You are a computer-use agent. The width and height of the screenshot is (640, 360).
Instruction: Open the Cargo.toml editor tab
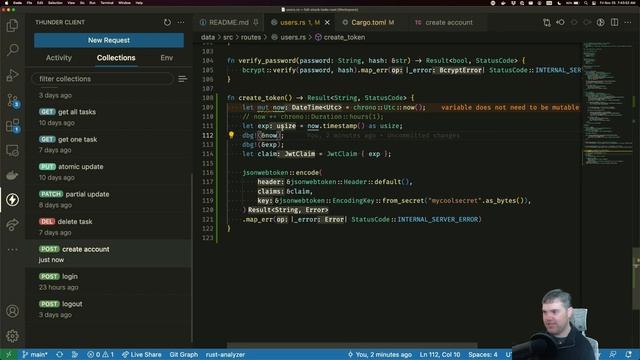368,22
